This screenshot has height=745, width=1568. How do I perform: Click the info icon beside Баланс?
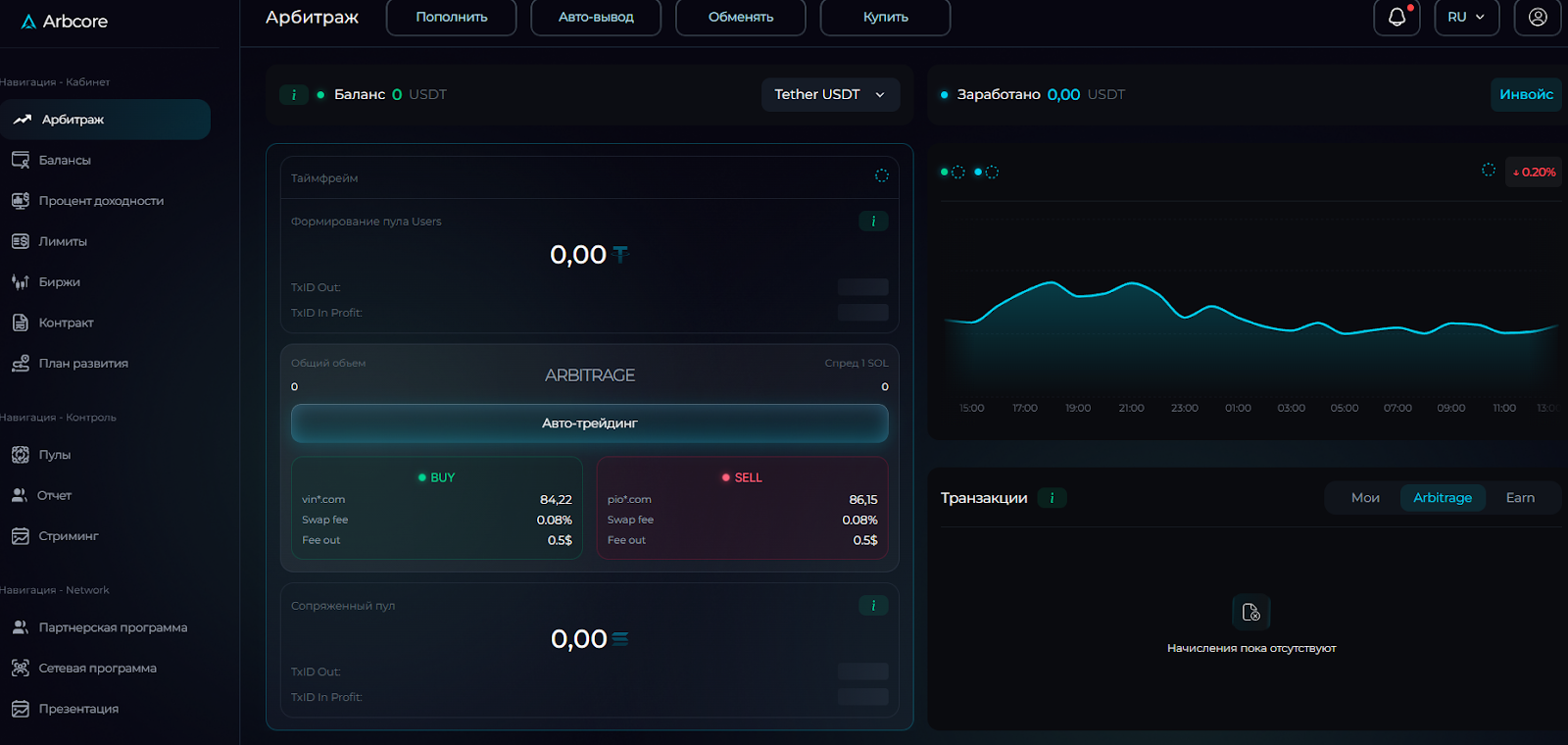coord(293,95)
